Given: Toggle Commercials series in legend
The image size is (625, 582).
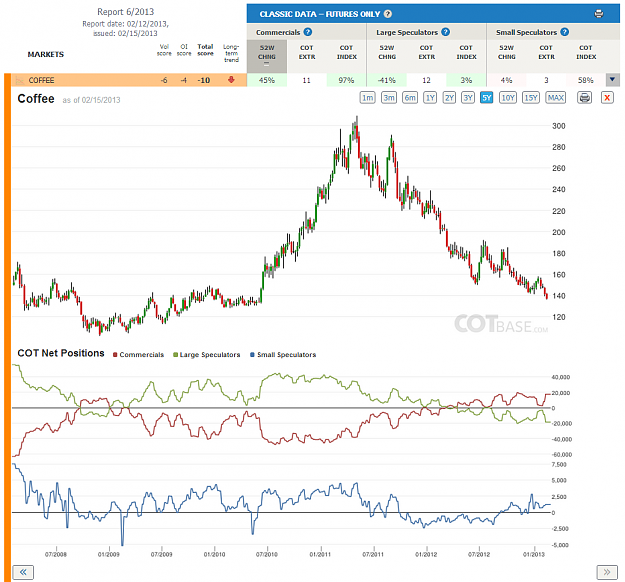Looking at the screenshot, I should (x=138, y=354).
